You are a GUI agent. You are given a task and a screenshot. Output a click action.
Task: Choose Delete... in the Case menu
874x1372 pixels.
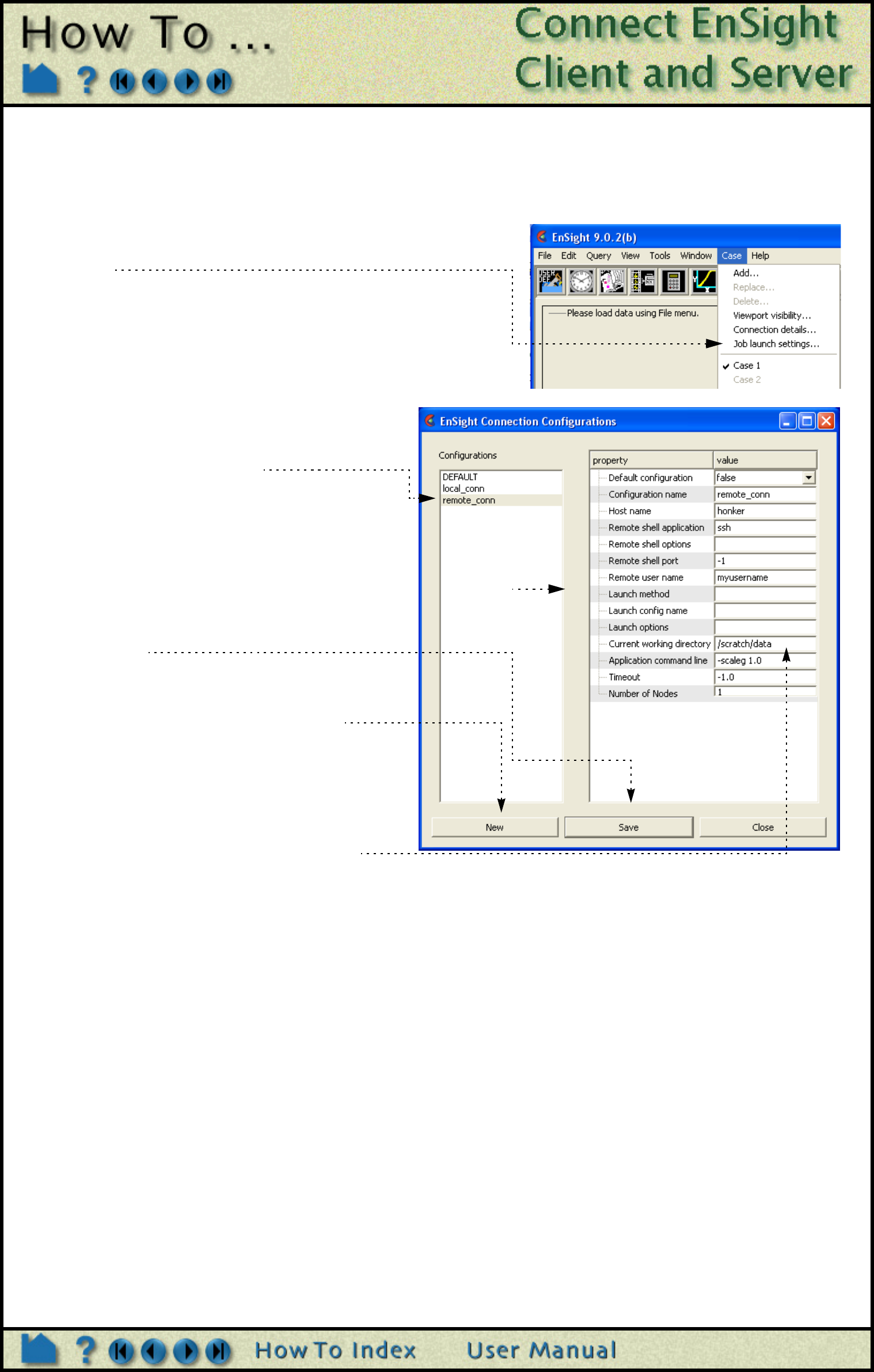[751, 301]
